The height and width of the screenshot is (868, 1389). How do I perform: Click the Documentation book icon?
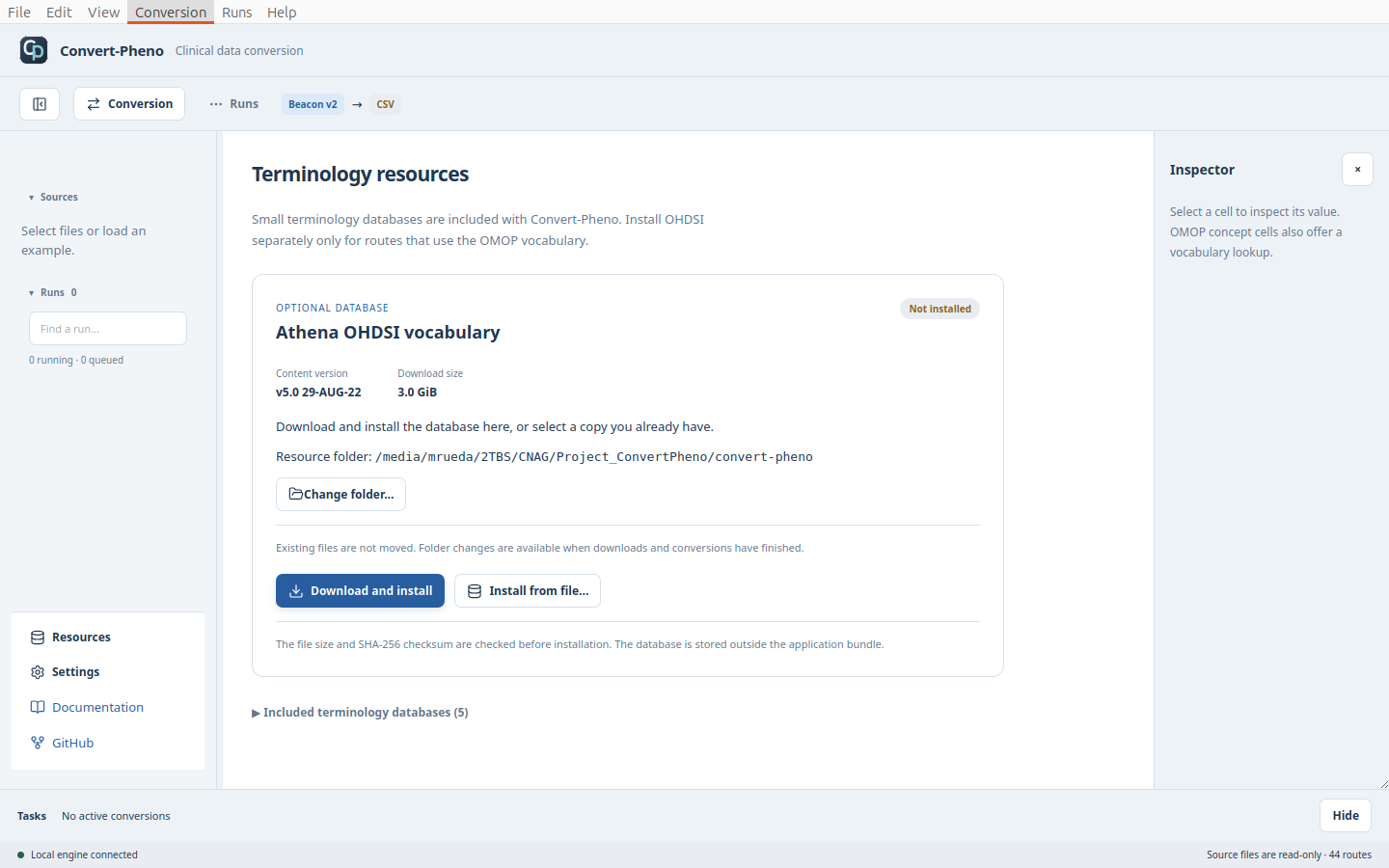pyautogui.click(x=38, y=708)
